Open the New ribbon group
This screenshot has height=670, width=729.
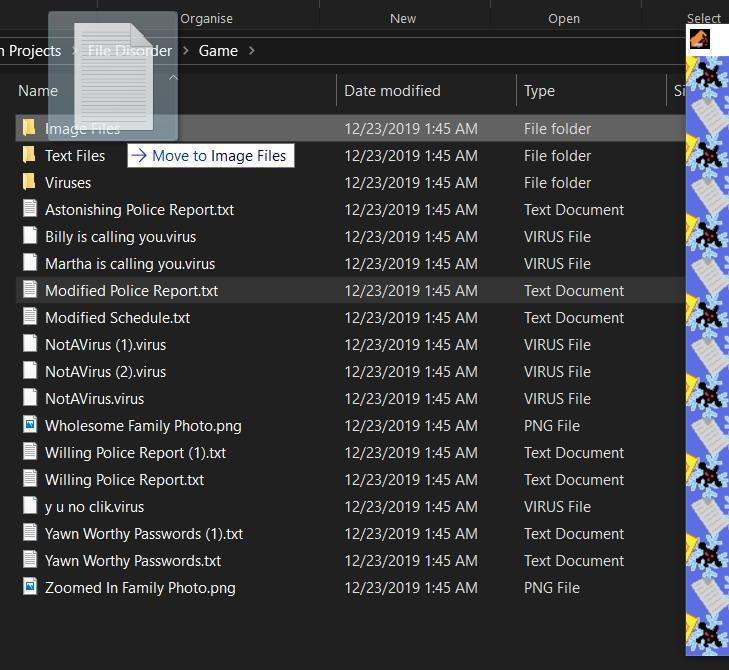403,19
